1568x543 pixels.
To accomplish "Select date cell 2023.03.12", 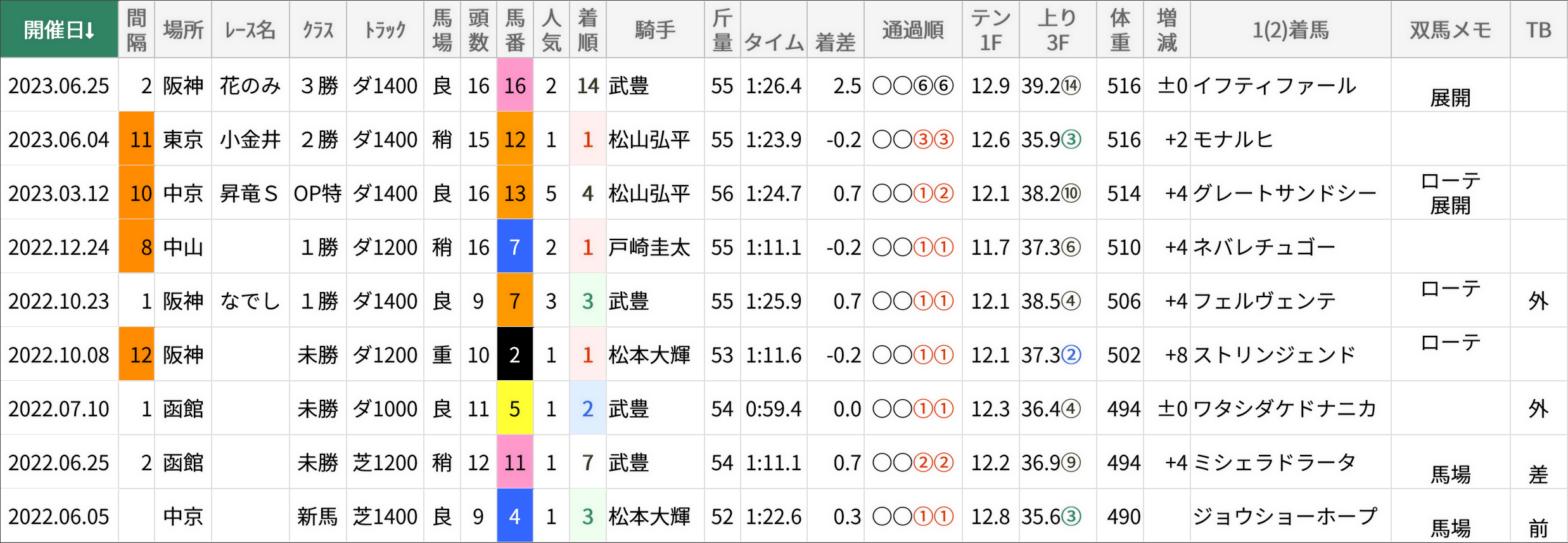I will (x=59, y=193).
